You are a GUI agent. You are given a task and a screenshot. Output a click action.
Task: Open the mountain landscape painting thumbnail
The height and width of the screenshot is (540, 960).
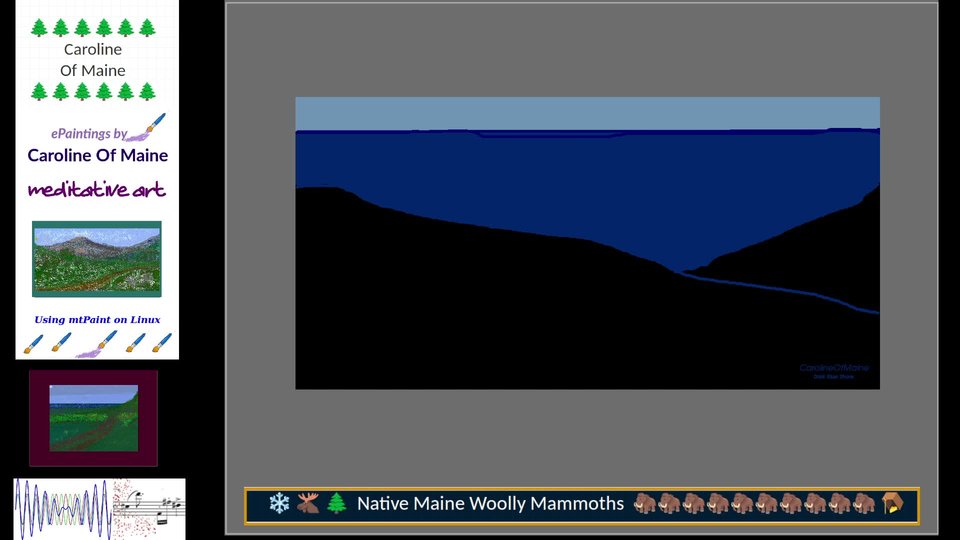coord(97,259)
